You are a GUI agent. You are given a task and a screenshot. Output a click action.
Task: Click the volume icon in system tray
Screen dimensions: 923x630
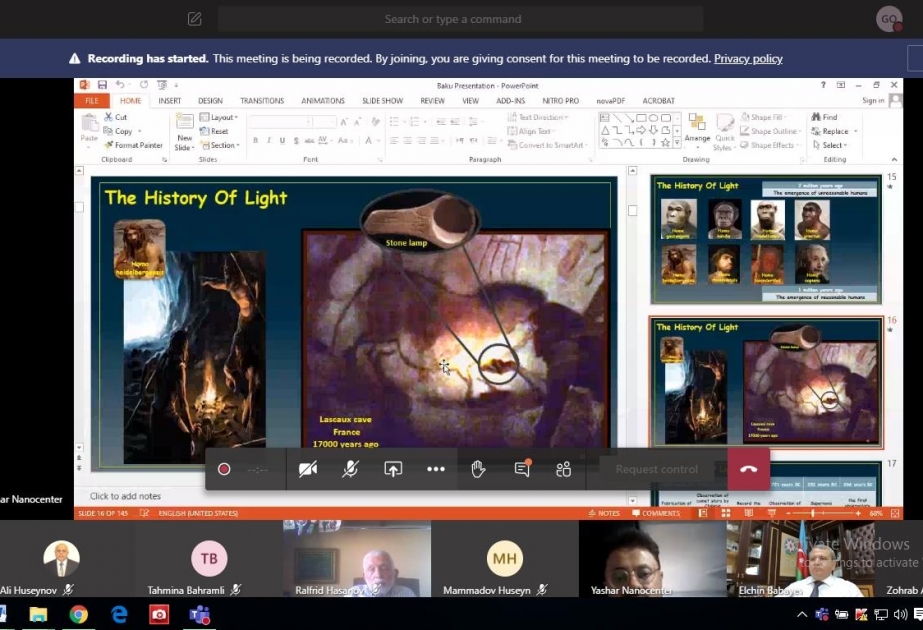(899, 615)
